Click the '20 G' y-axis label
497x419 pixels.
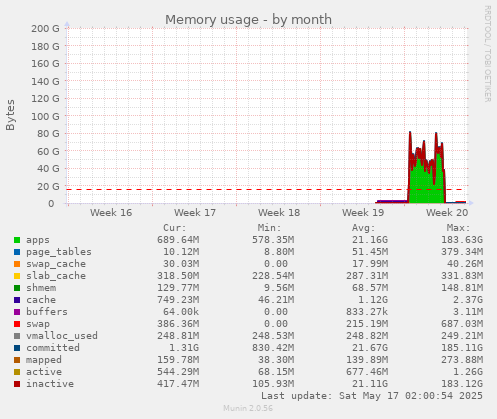[x=48, y=186]
